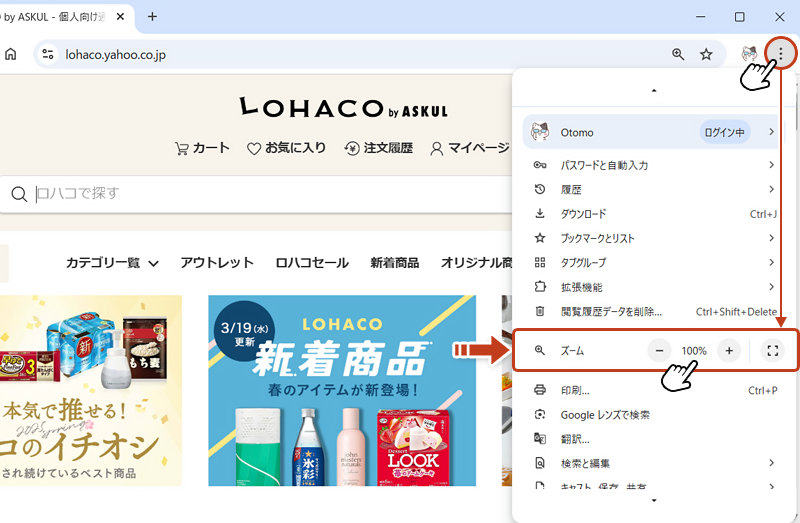Select 閲覧履歴データを削除 menu item

654,311
